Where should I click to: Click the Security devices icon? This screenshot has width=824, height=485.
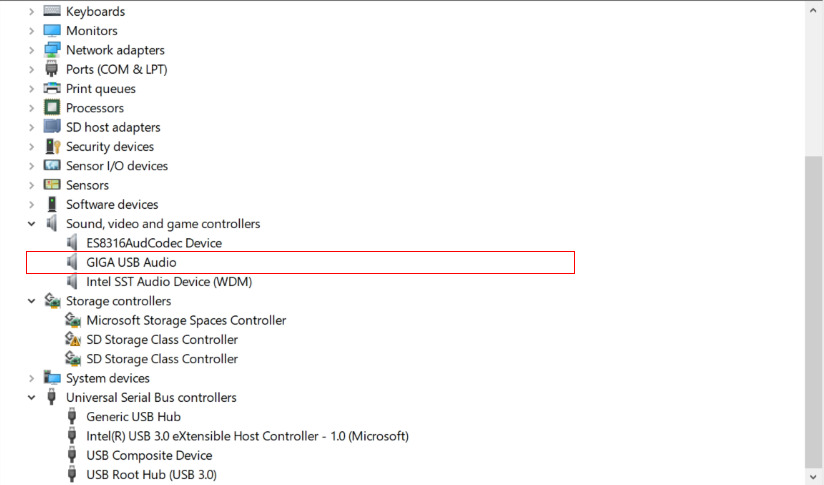point(52,147)
